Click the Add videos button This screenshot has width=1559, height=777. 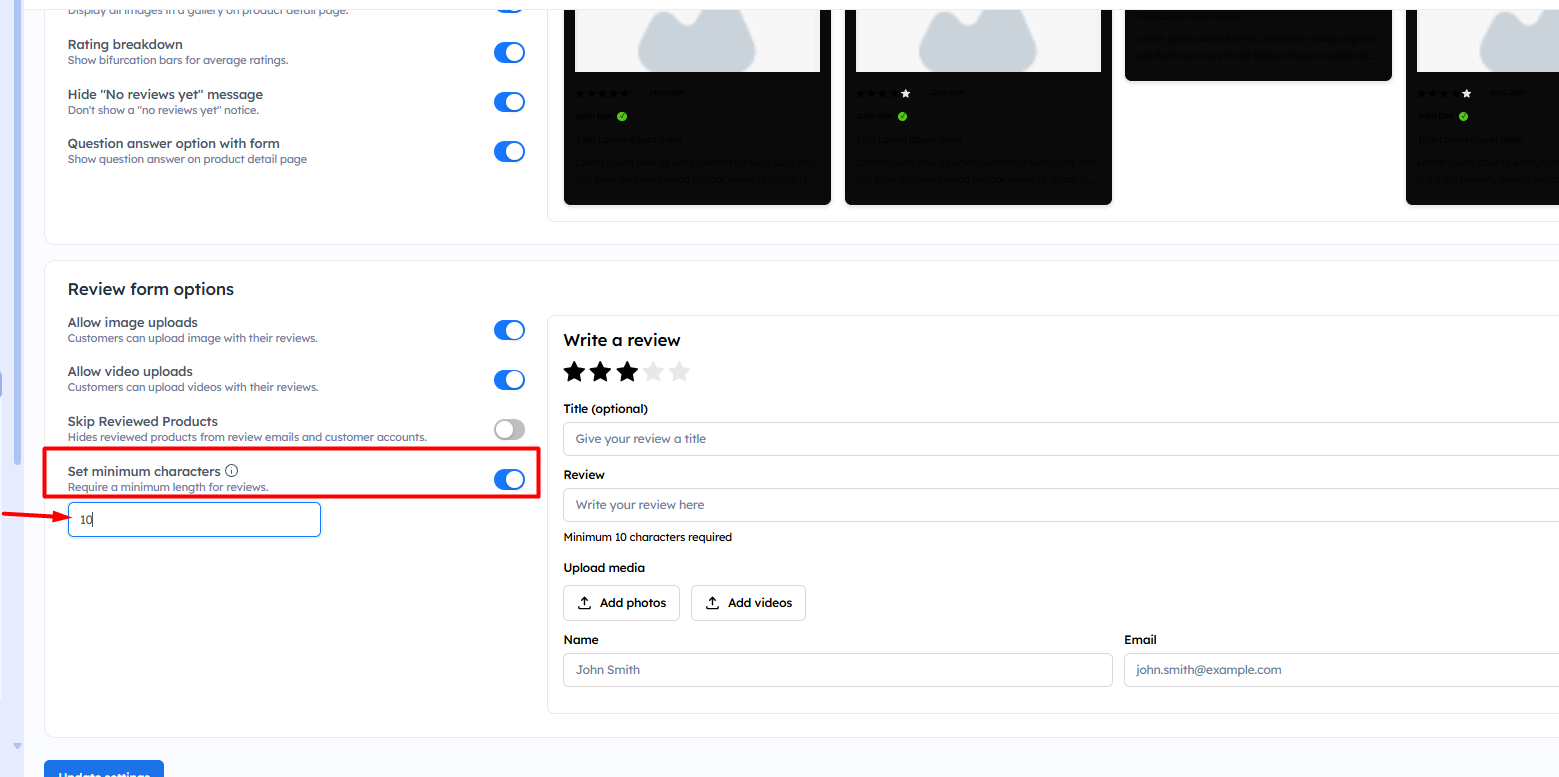tap(748, 603)
